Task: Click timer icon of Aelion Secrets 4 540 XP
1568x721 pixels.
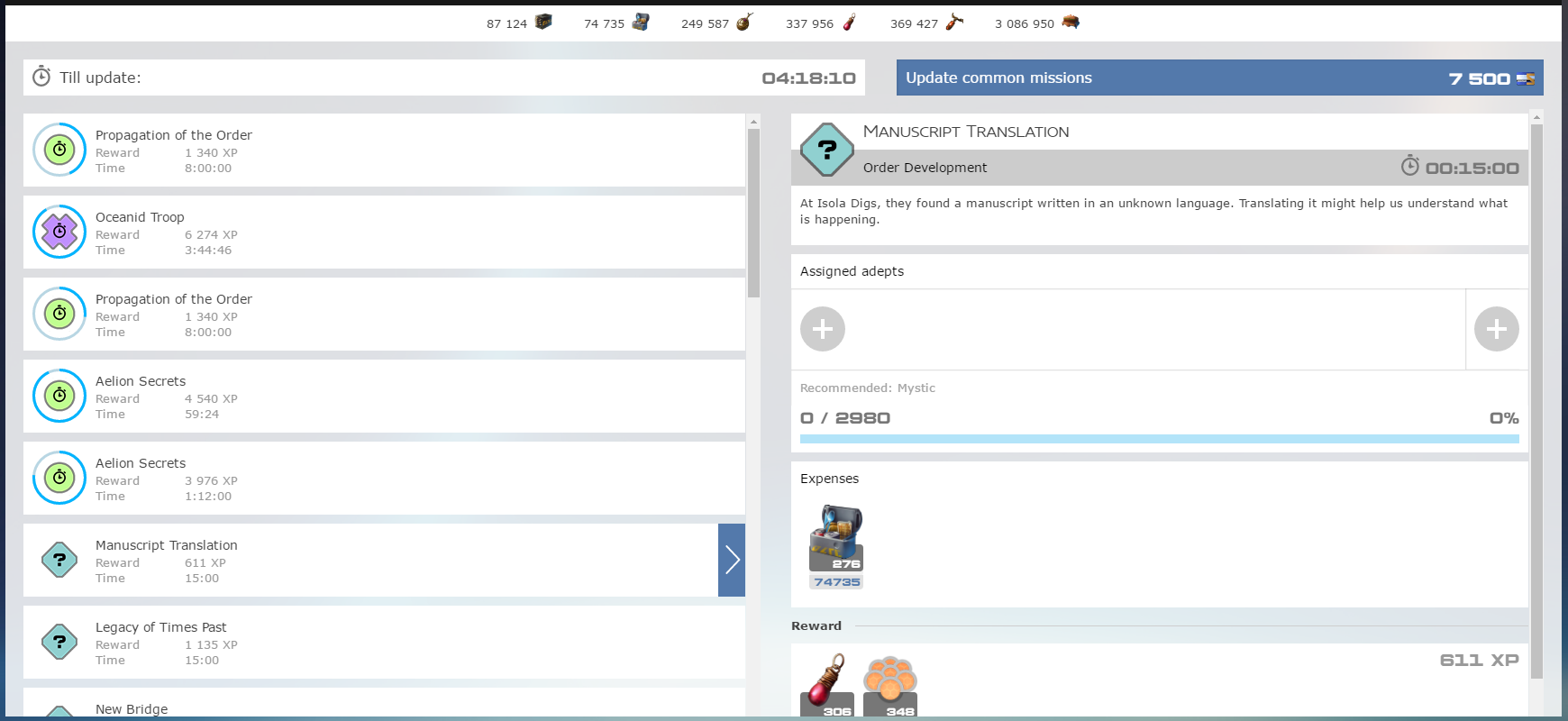Action: tap(59, 396)
